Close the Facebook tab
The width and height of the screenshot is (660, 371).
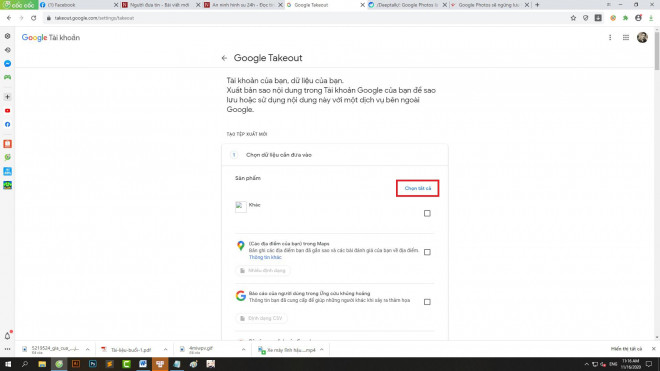click(116, 5)
